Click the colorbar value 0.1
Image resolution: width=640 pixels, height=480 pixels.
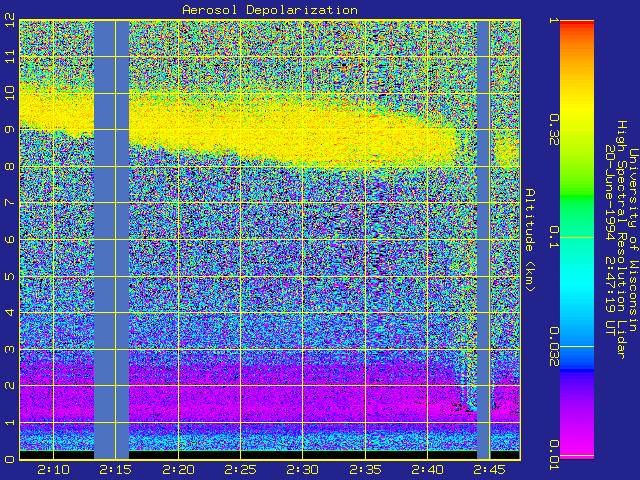[x=553, y=237]
